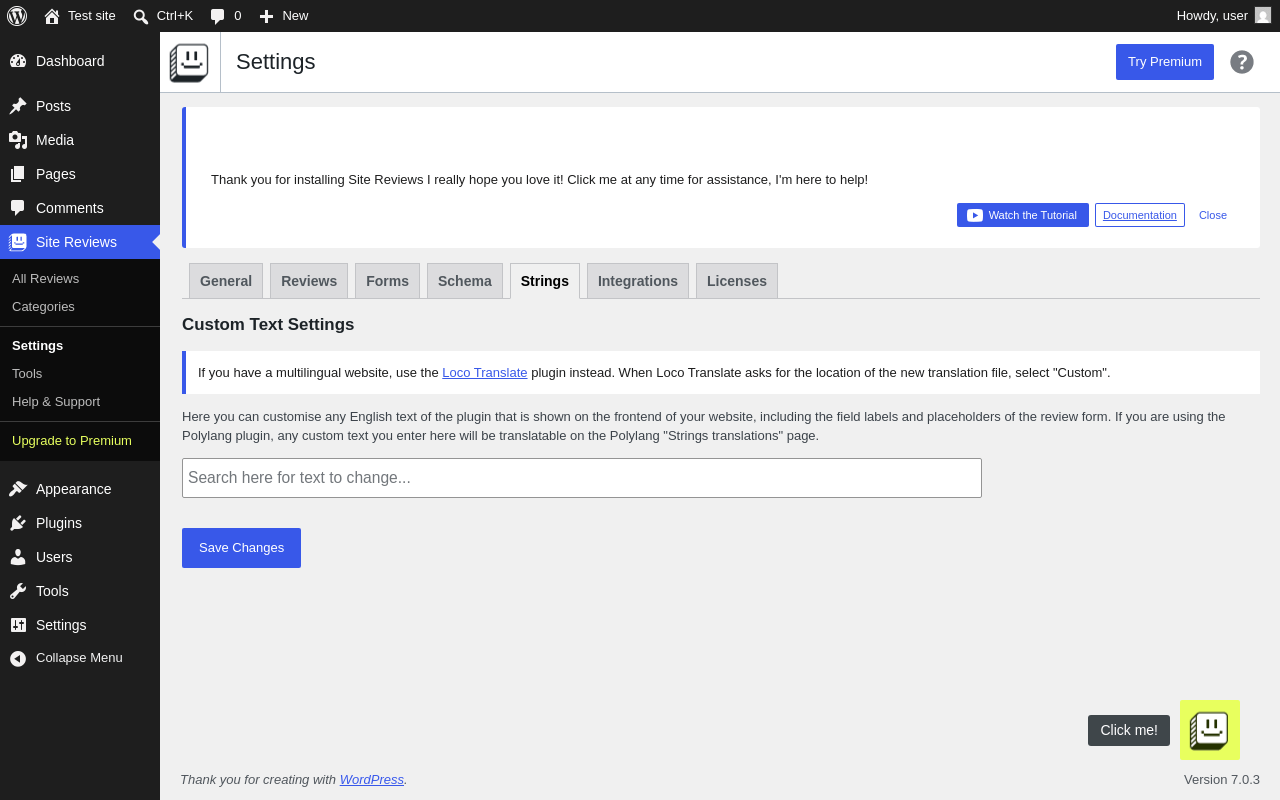
Task: Click Upgrade to Premium in sidebar
Action: pos(80,440)
